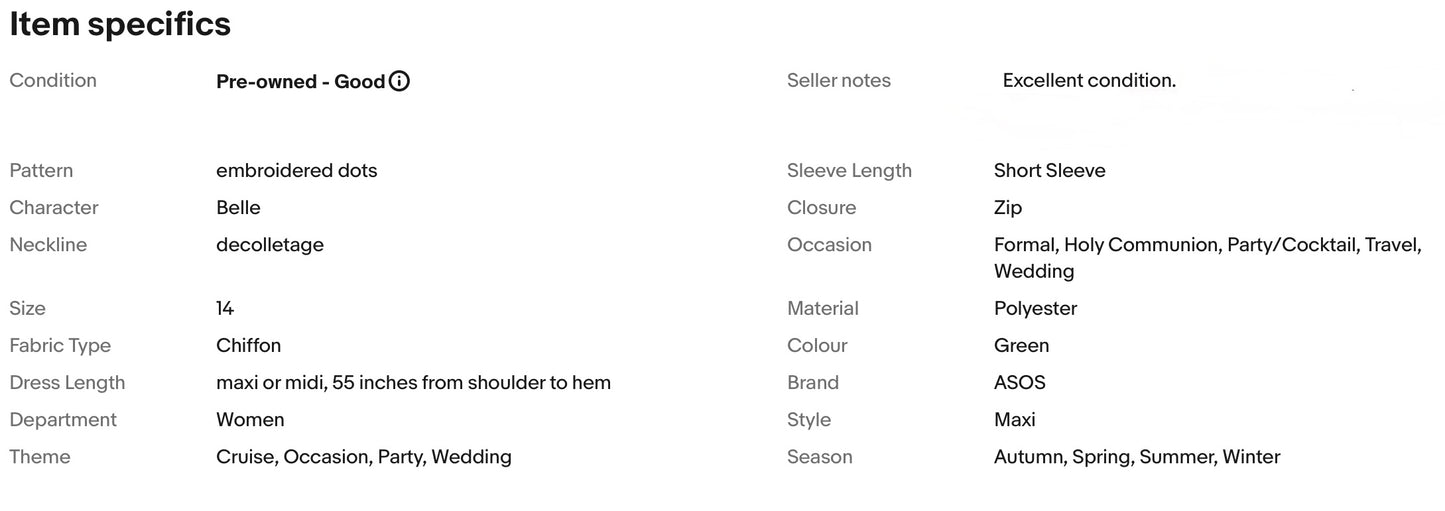The image size is (1445, 511).
Task: Click the Short Sleeve value
Action: click(x=1050, y=170)
